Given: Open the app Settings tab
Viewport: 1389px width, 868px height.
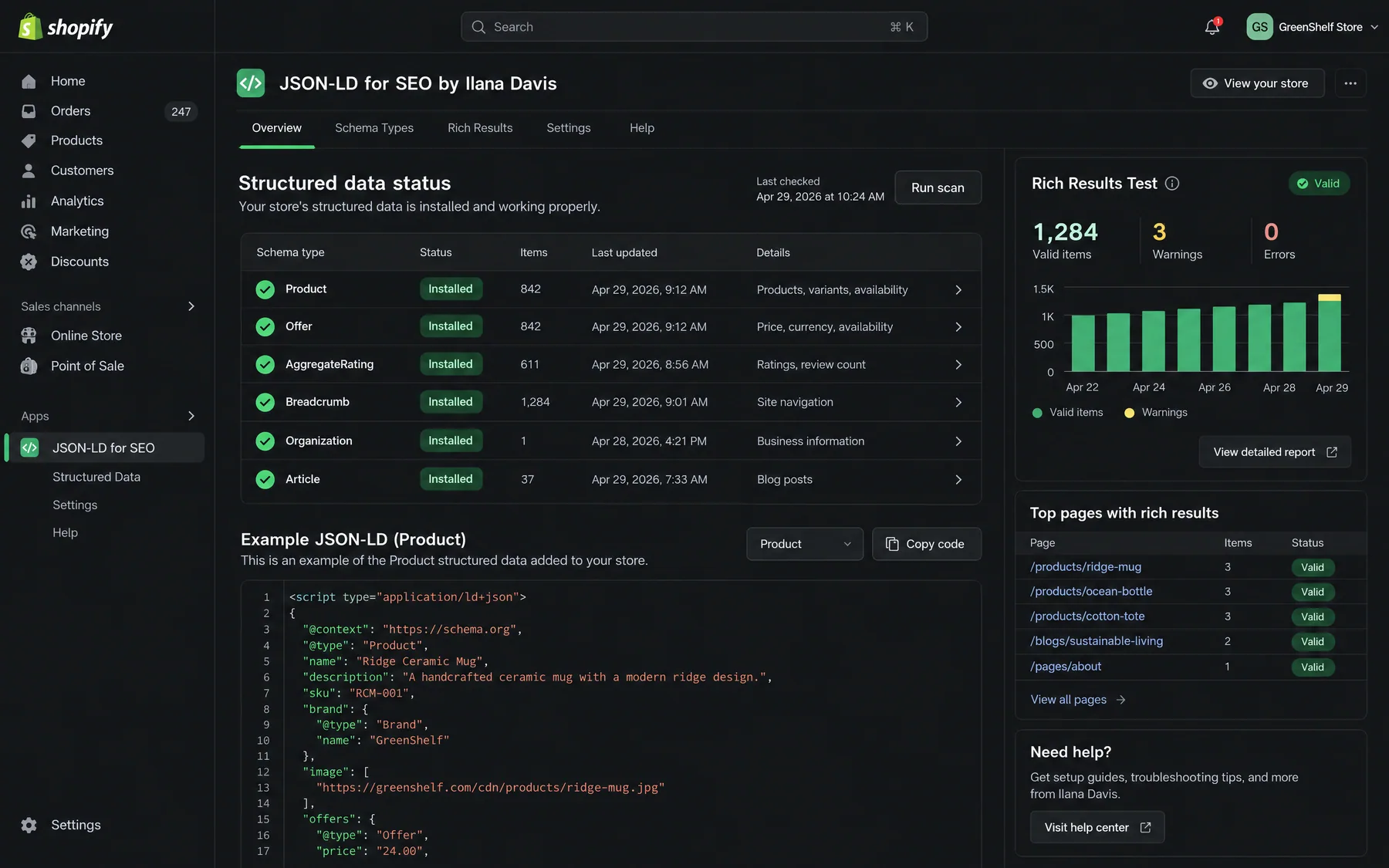Looking at the screenshot, I should [569, 128].
